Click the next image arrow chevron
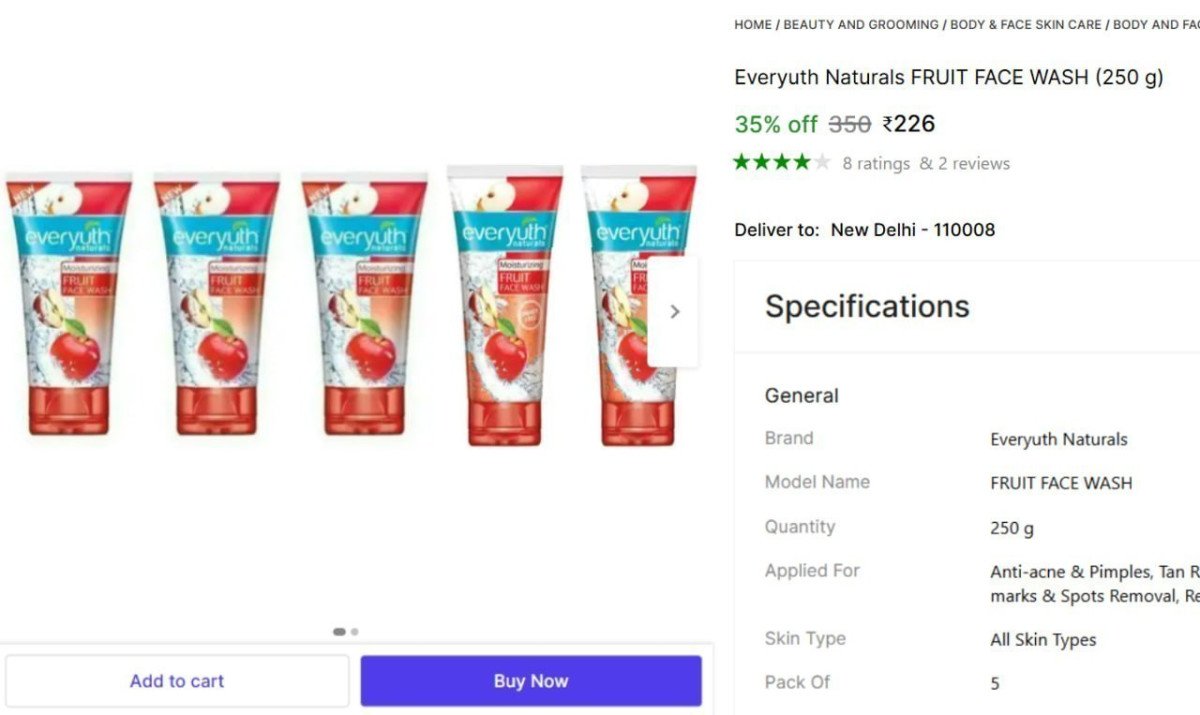The width and height of the screenshot is (1200, 715). click(674, 311)
